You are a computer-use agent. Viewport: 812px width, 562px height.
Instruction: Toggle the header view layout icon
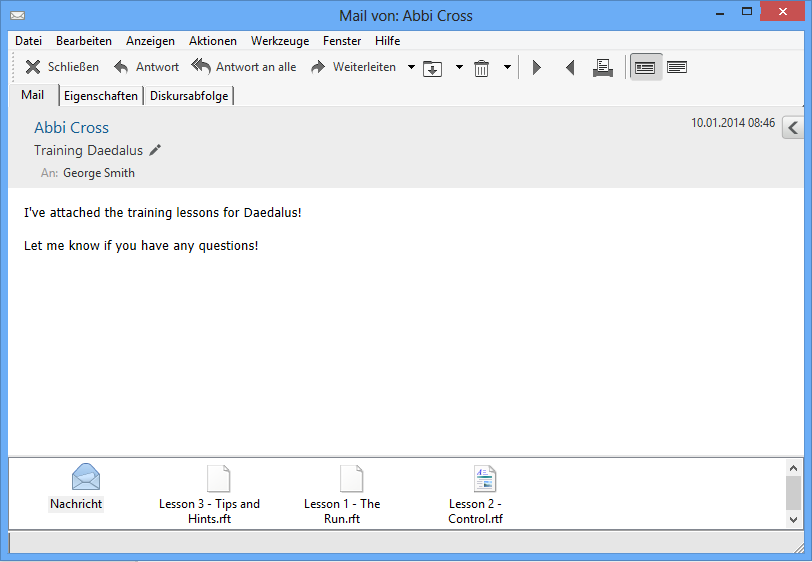coord(645,67)
